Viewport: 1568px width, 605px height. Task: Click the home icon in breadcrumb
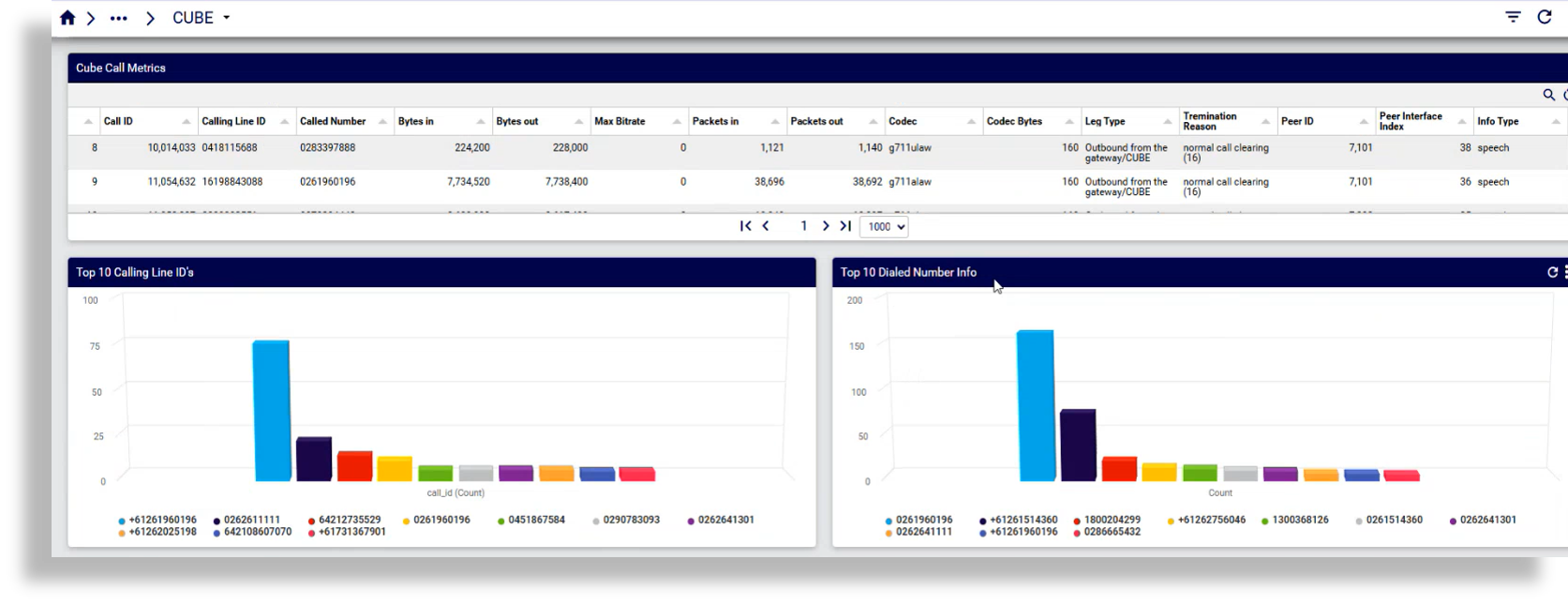point(67,18)
